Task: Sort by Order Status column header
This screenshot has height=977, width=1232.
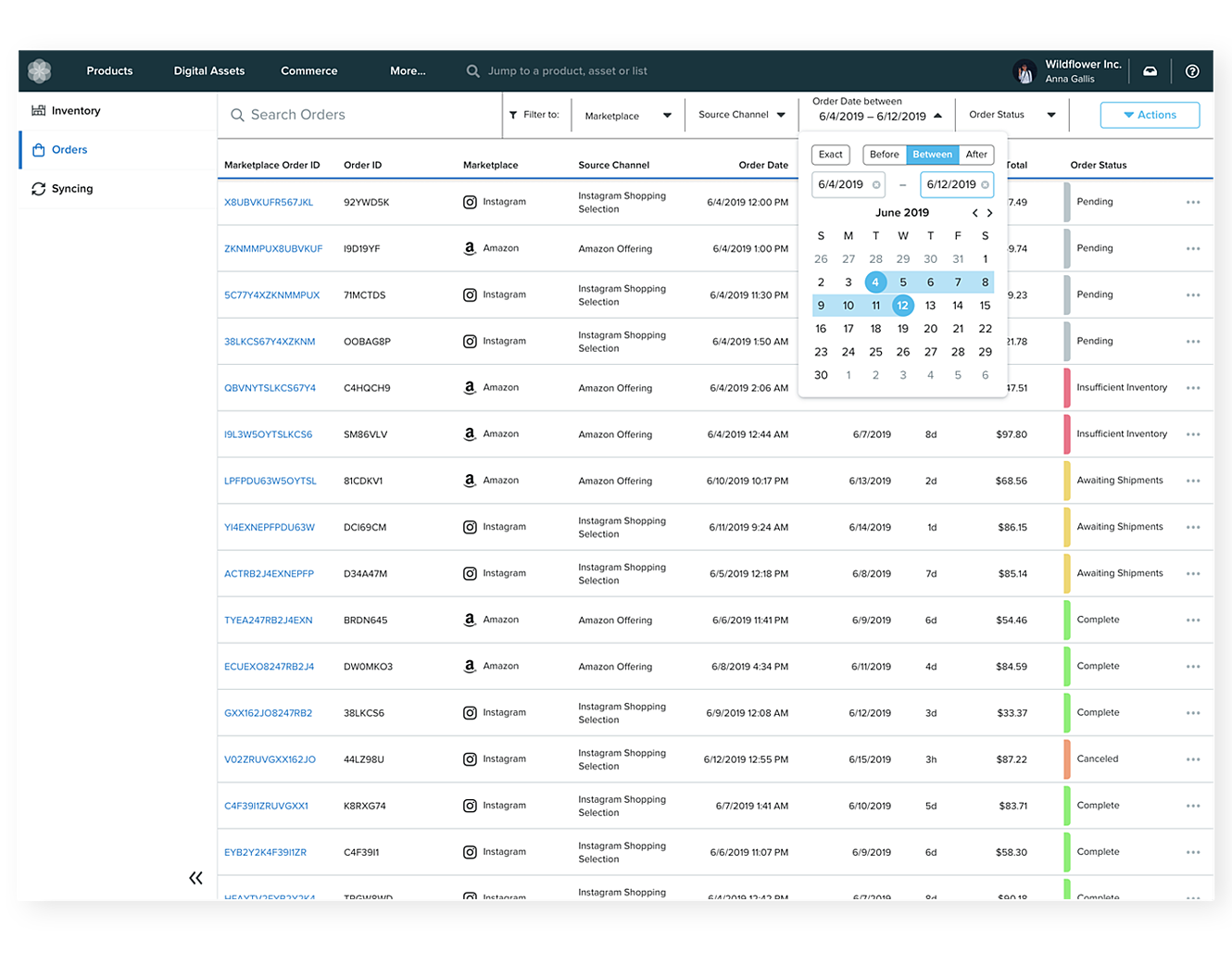Action: (x=1098, y=166)
